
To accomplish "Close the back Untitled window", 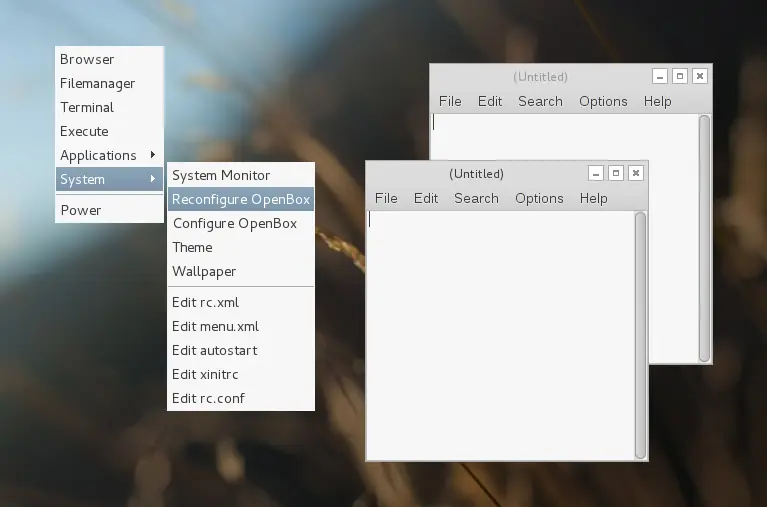I will tap(700, 76).
